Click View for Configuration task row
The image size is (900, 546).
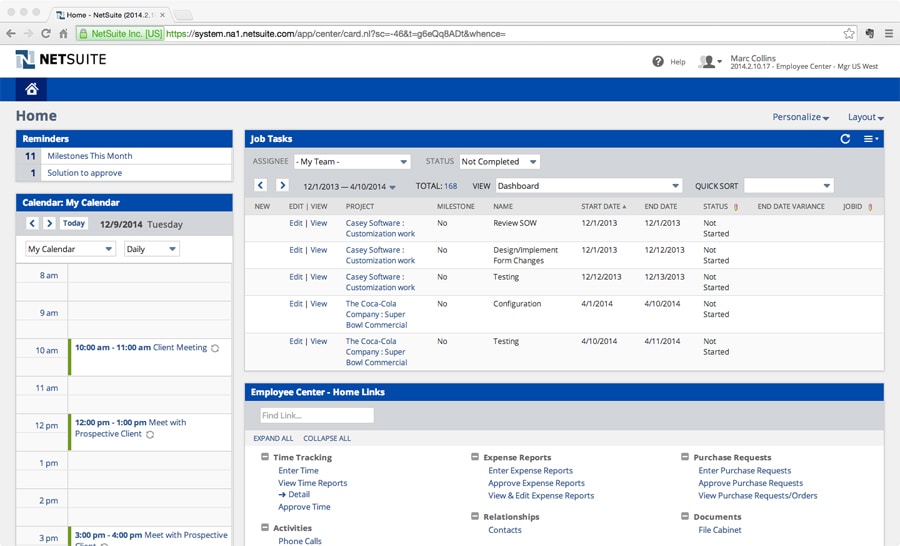tap(319, 304)
